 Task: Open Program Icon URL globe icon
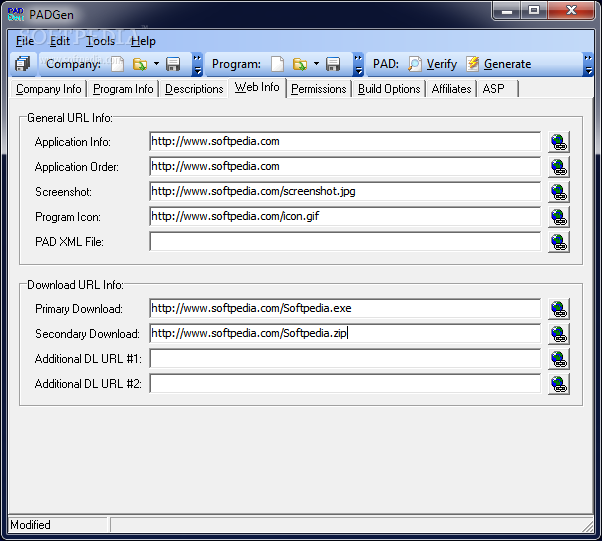(559, 217)
